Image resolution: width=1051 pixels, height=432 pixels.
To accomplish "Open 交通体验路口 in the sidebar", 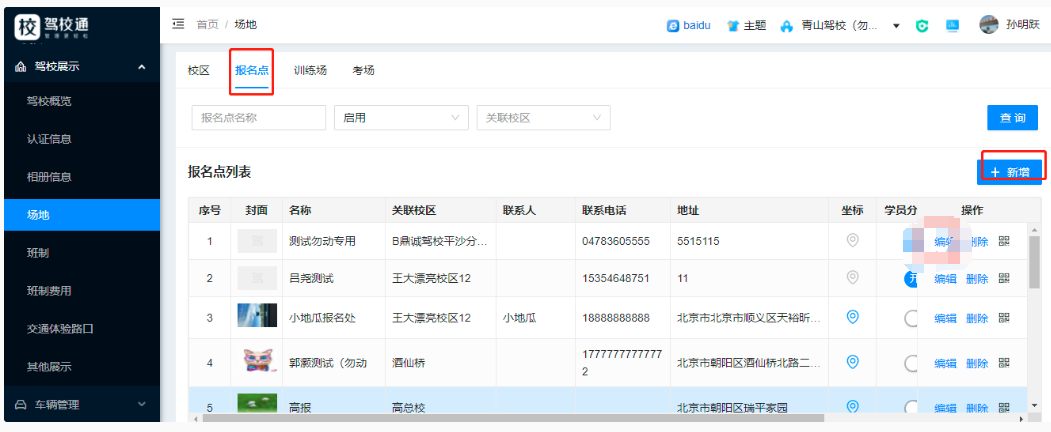I will point(82,329).
